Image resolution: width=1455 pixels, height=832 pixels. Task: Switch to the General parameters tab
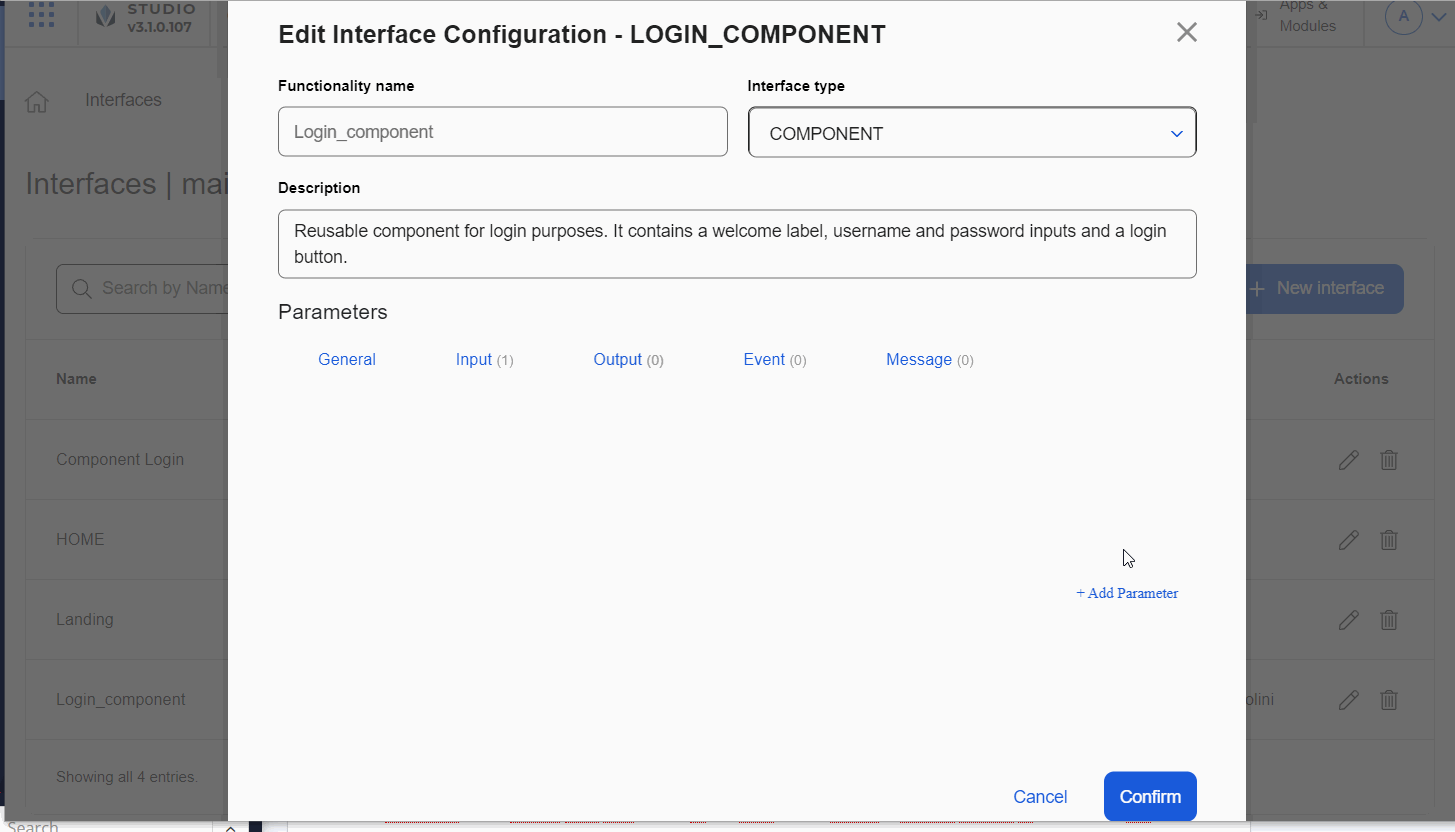point(346,360)
